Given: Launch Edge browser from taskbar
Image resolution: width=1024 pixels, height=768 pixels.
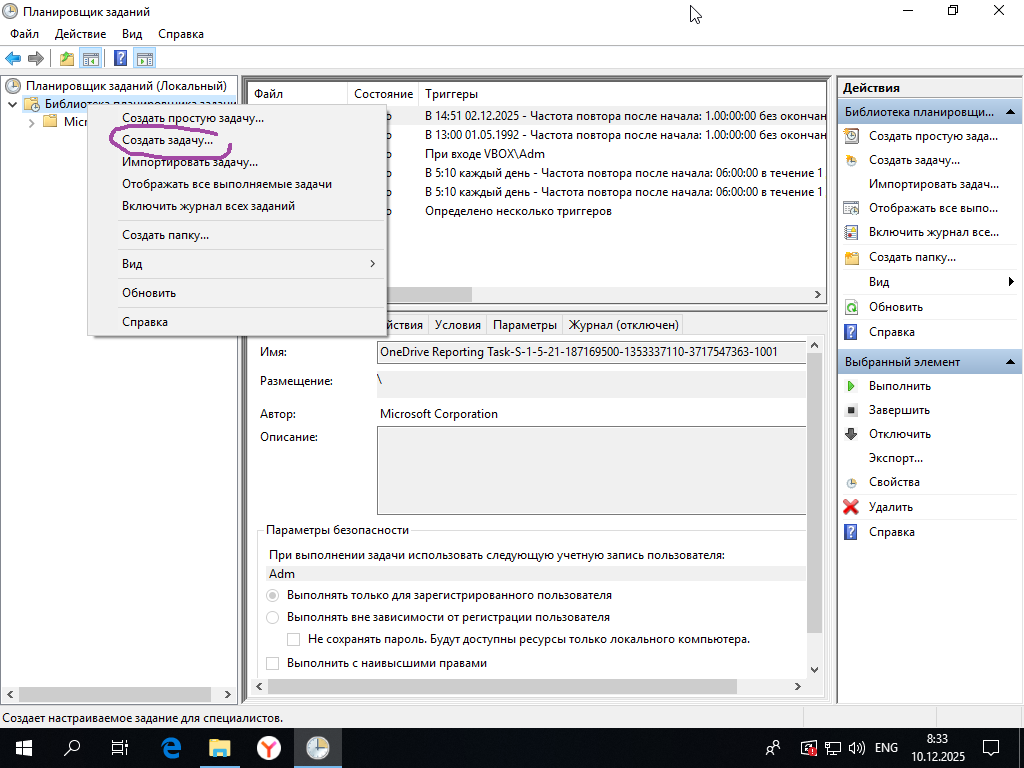Looking at the screenshot, I should pos(170,748).
